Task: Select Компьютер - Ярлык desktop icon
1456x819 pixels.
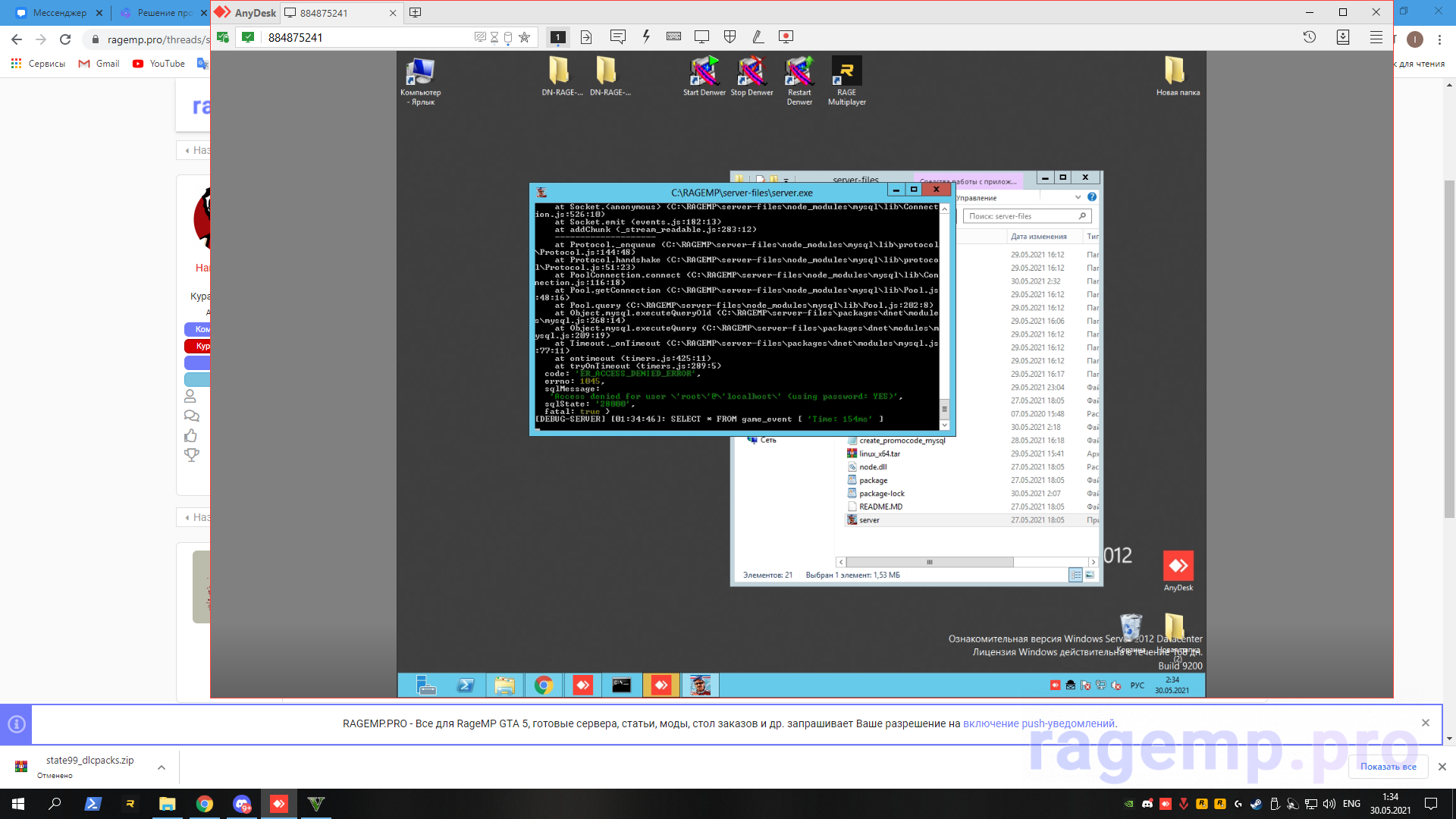Action: click(420, 80)
